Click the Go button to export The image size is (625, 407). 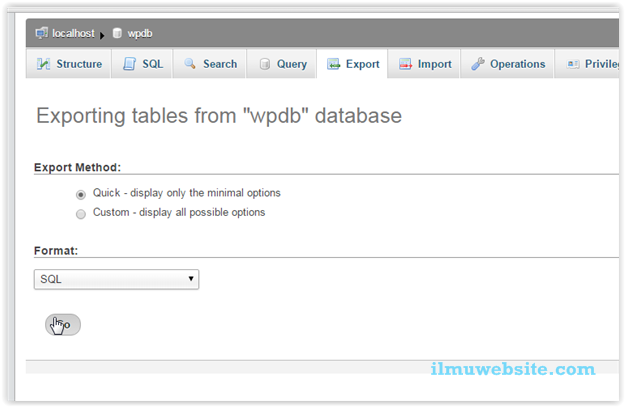[63, 325]
